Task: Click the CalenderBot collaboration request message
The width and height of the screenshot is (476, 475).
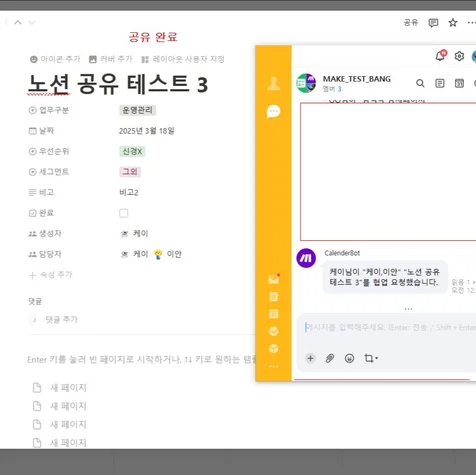Action: coord(385,277)
